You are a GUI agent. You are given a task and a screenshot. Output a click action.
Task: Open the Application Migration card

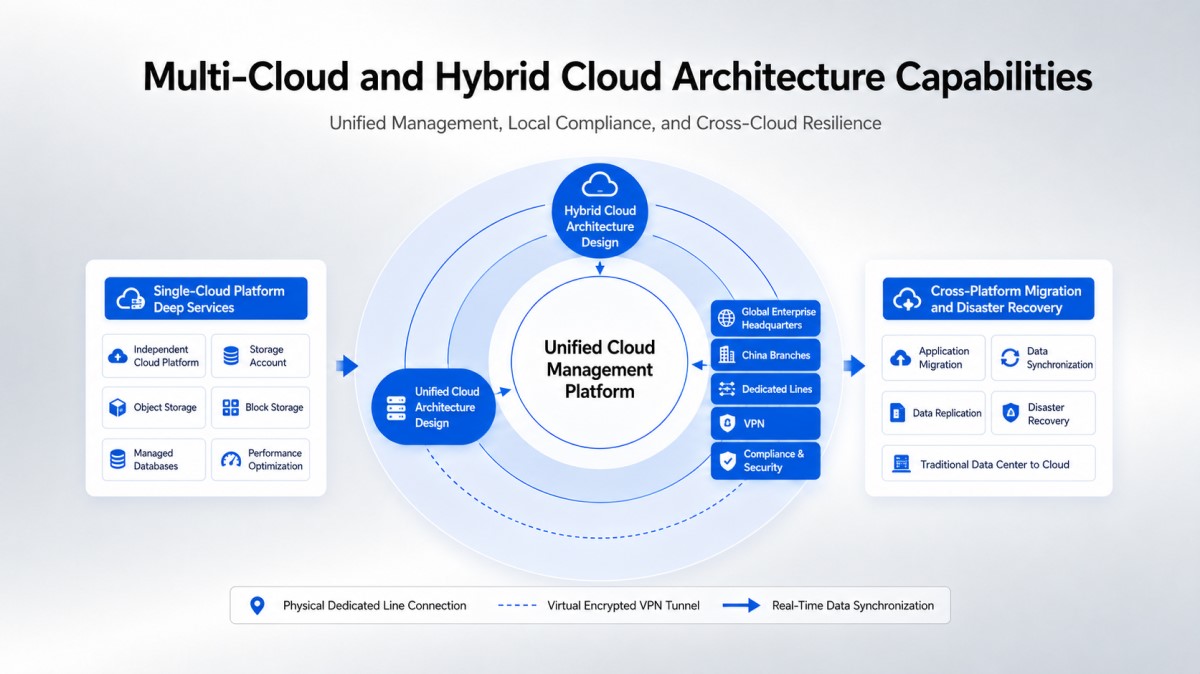934,358
